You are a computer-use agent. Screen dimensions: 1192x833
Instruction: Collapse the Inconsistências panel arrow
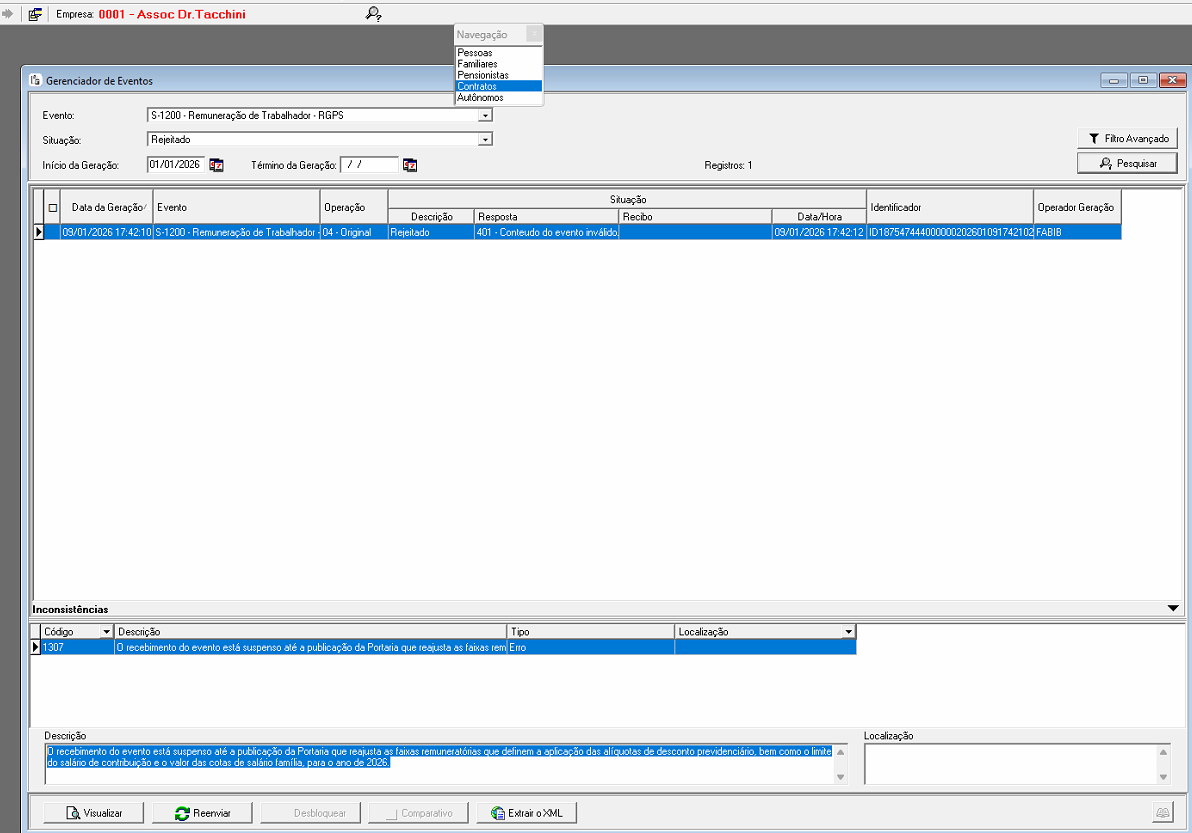1173,608
